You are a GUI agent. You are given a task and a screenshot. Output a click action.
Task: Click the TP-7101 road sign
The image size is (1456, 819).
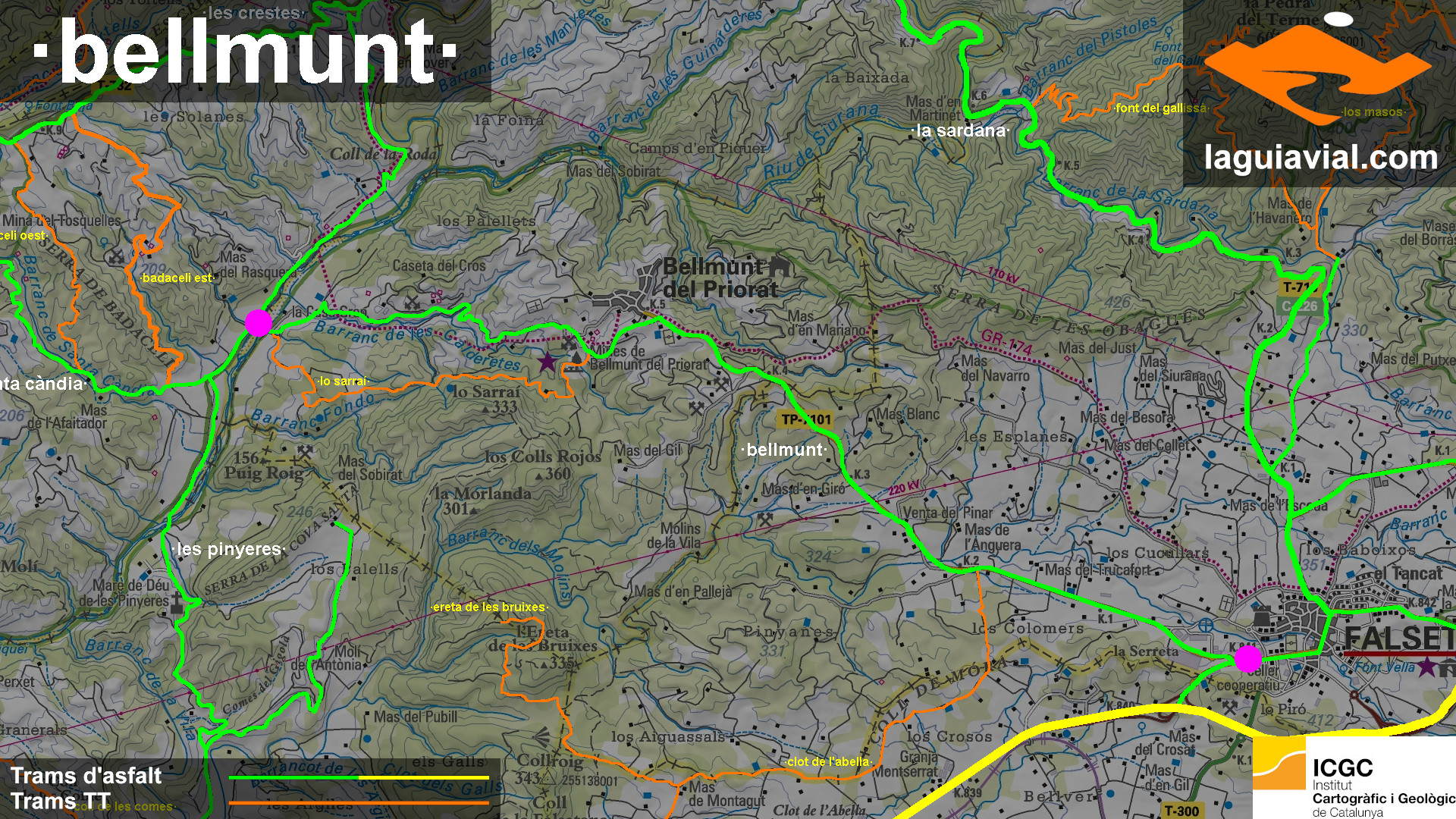tap(806, 419)
